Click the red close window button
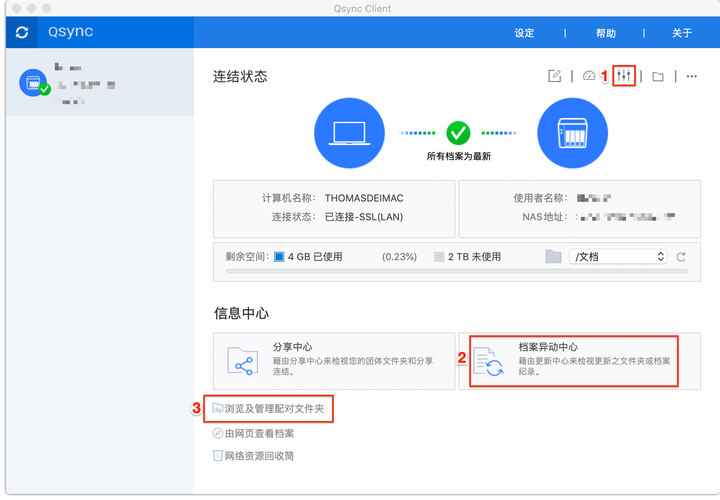Image resolution: width=720 pixels, height=500 pixels. point(17,8)
